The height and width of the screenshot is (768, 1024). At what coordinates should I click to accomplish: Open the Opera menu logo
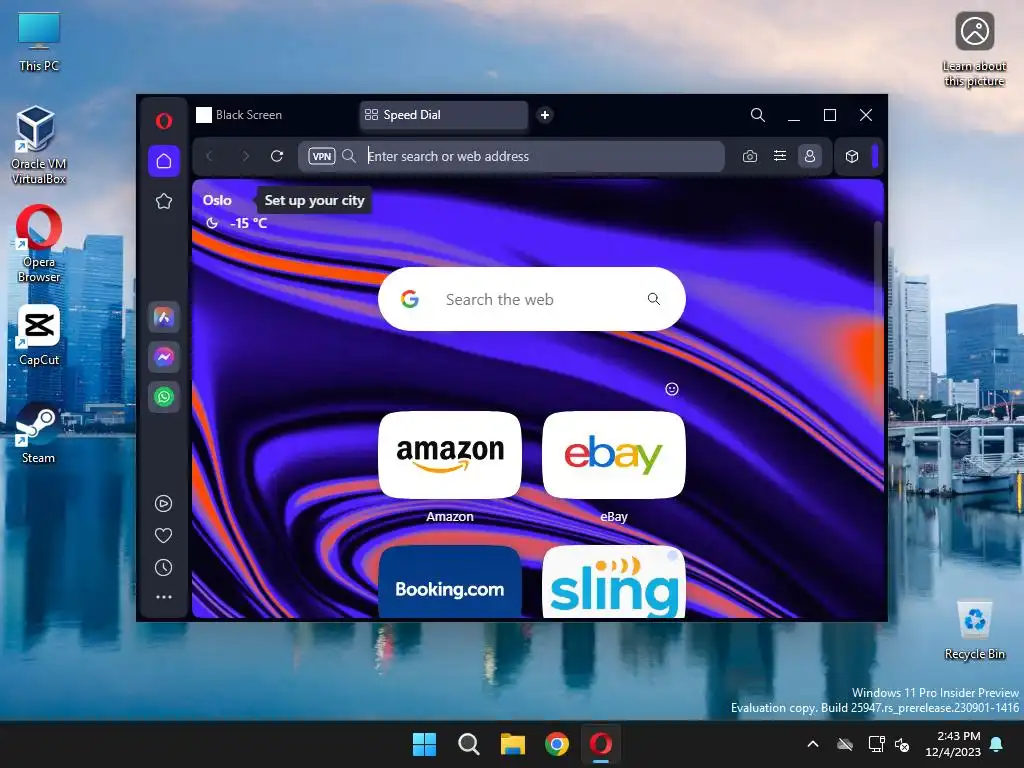[164, 121]
